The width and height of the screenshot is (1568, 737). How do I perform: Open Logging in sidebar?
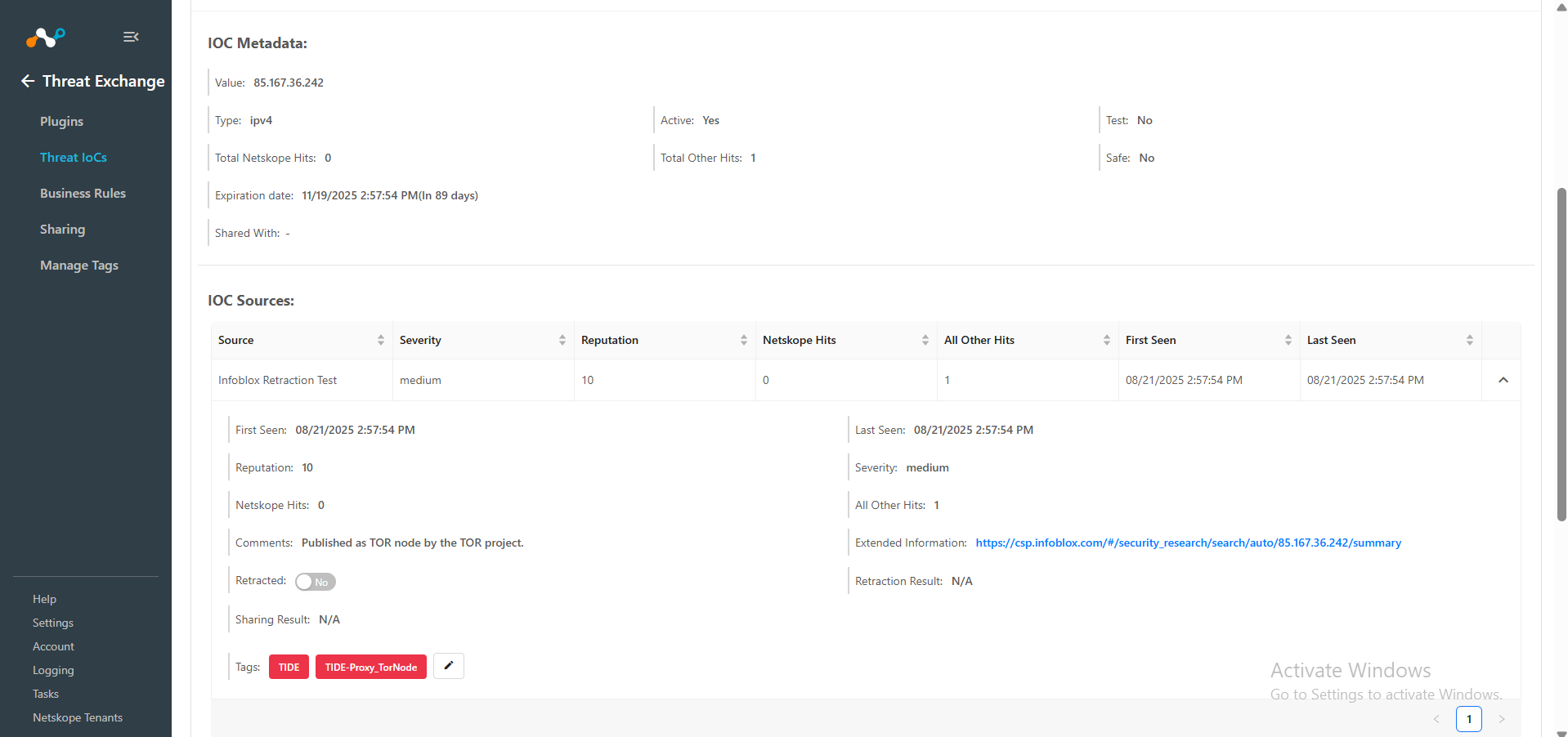click(53, 670)
